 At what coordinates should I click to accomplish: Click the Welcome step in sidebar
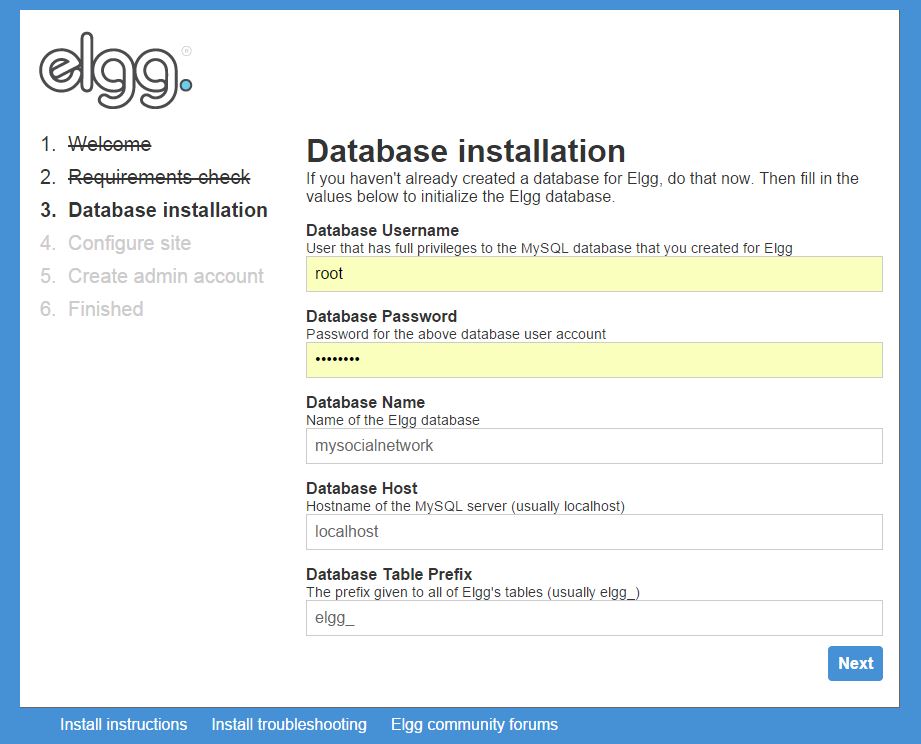[x=109, y=144]
